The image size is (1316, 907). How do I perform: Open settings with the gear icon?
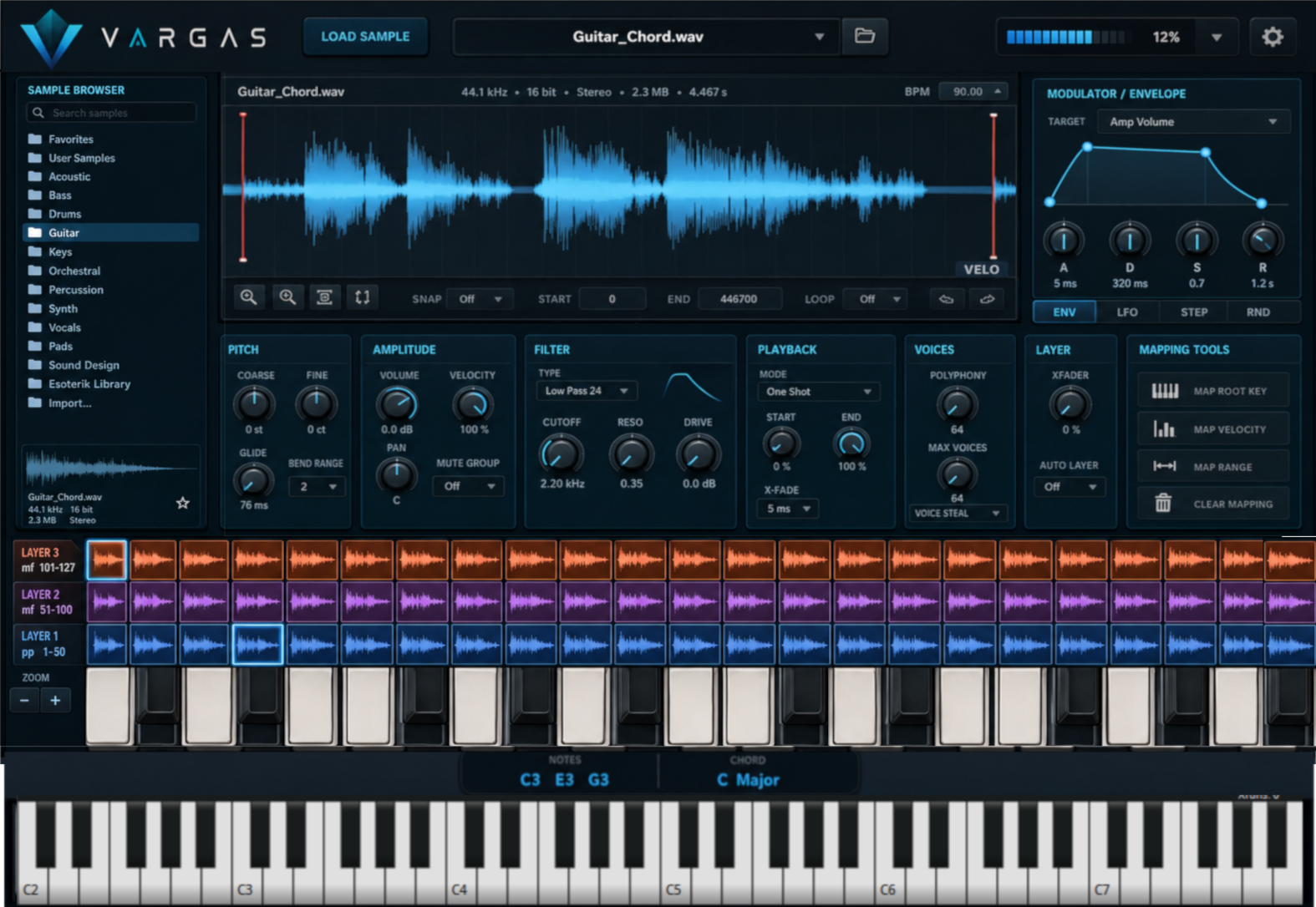pyautogui.click(x=1272, y=37)
